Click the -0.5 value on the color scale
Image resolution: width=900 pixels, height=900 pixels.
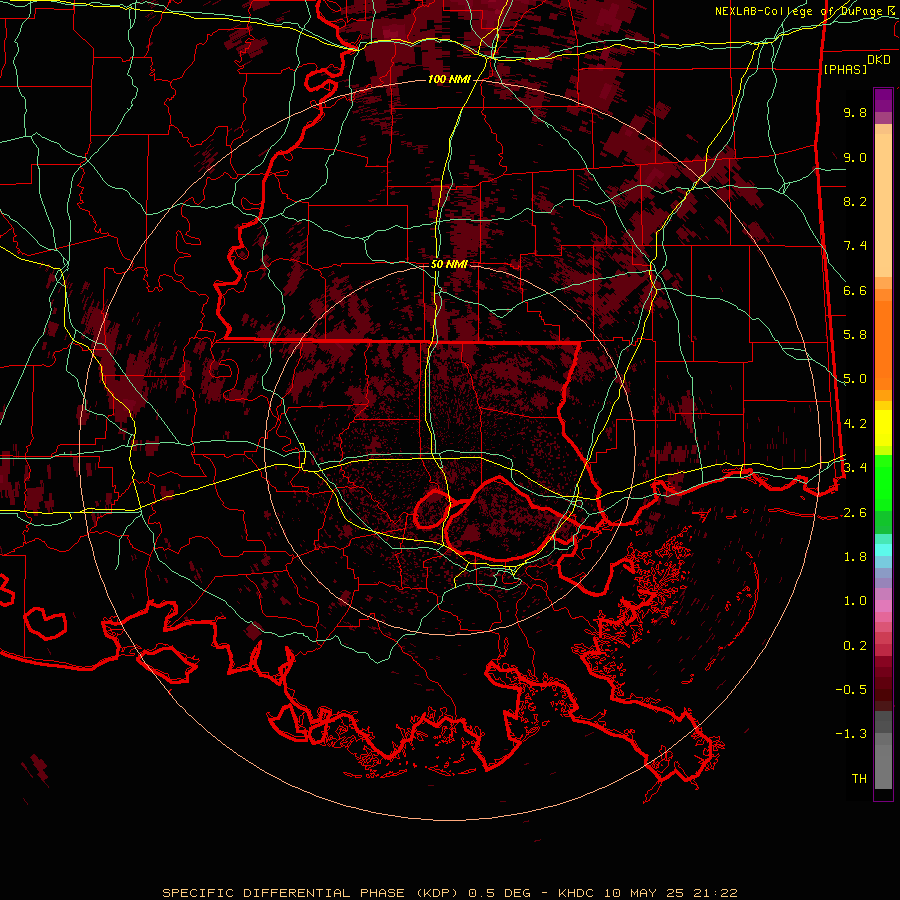pos(851,690)
